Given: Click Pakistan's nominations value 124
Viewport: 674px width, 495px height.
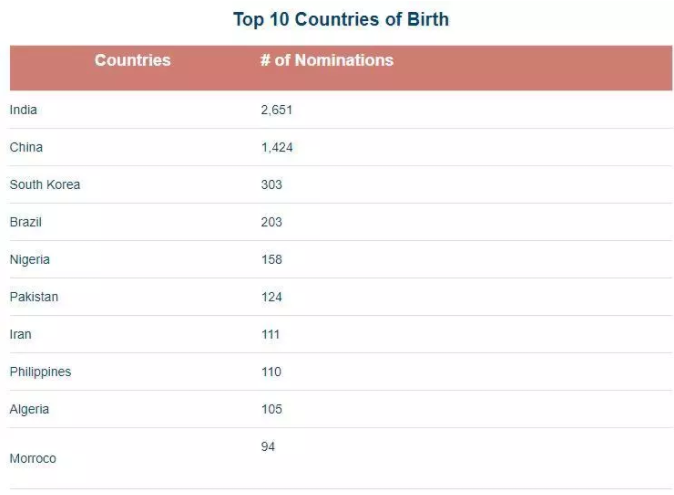Looking at the screenshot, I should (271, 297).
